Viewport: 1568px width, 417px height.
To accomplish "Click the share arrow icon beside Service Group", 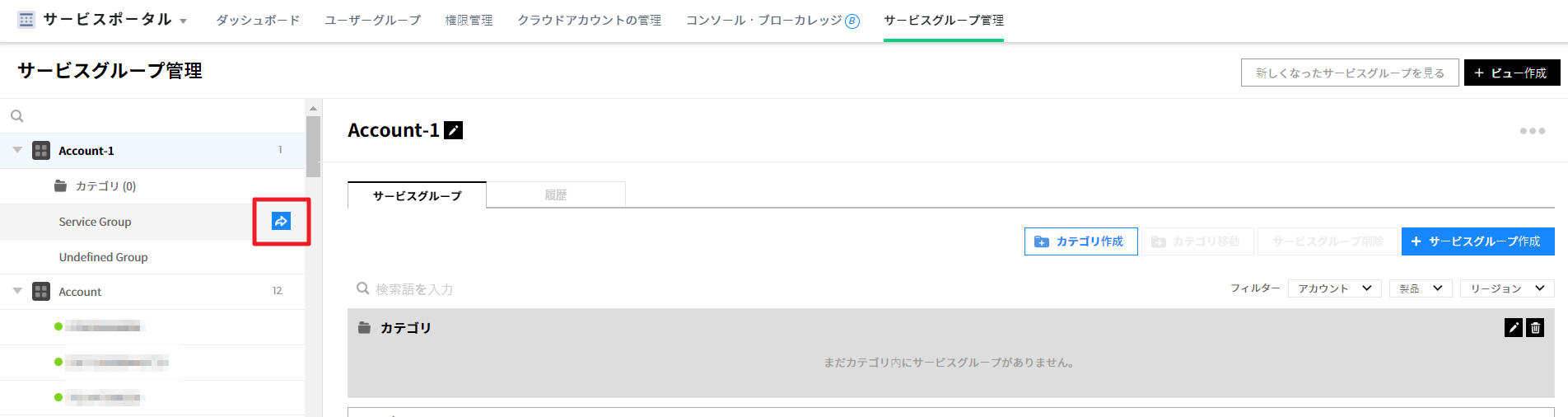I will click(x=281, y=221).
